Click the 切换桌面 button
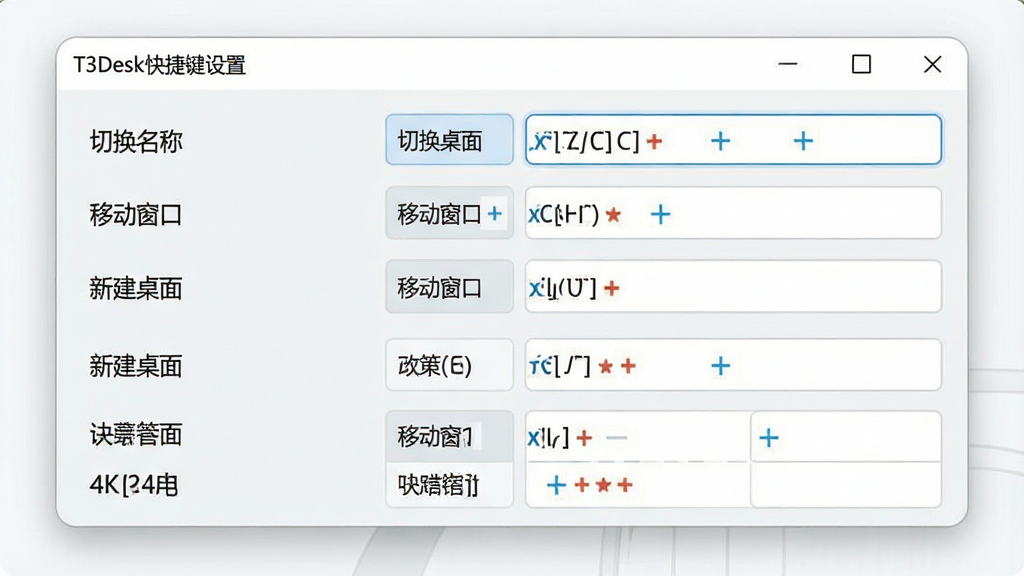Screen dimensions: 1024x576 pos(449,139)
